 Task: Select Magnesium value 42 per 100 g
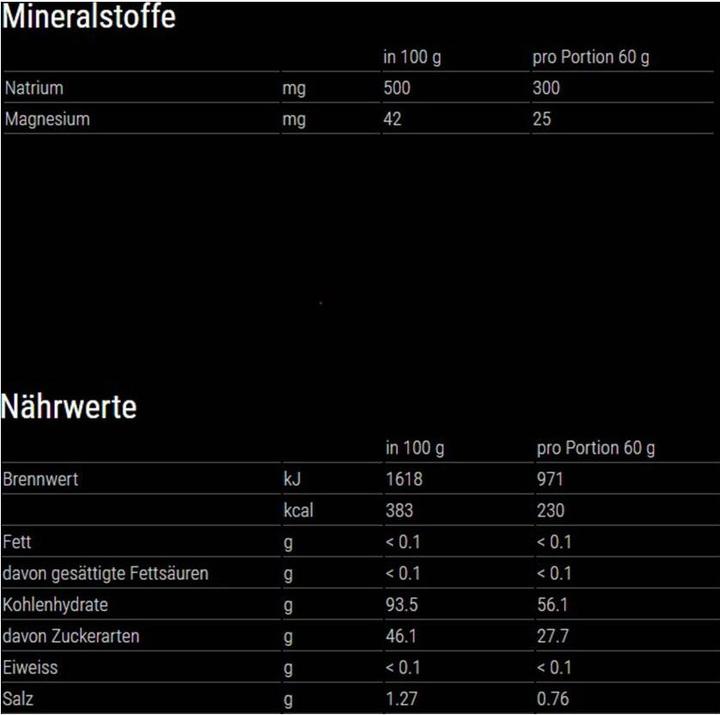click(x=392, y=119)
